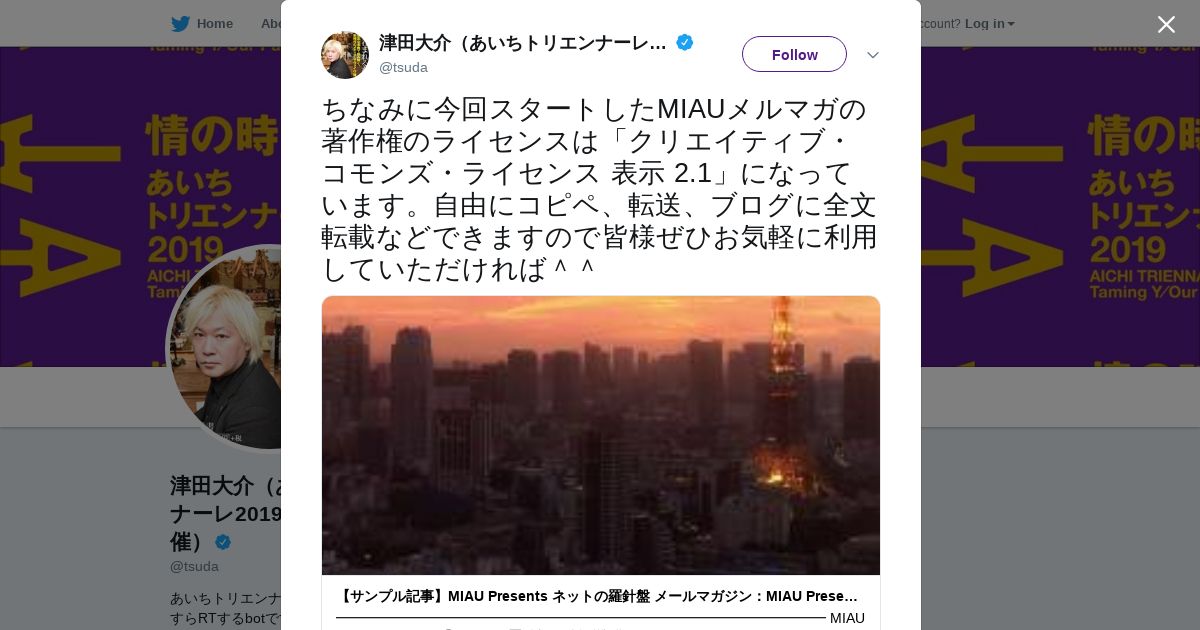Open the Log in dropdown
The height and width of the screenshot is (630, 1200).
990,24
